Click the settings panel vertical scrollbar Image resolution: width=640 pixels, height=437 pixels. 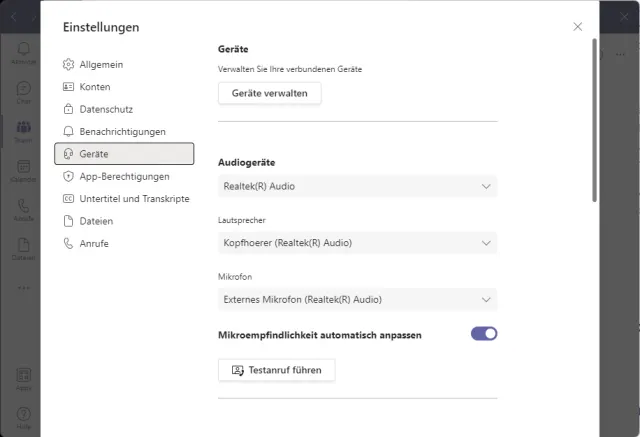[x=595, y=120]
